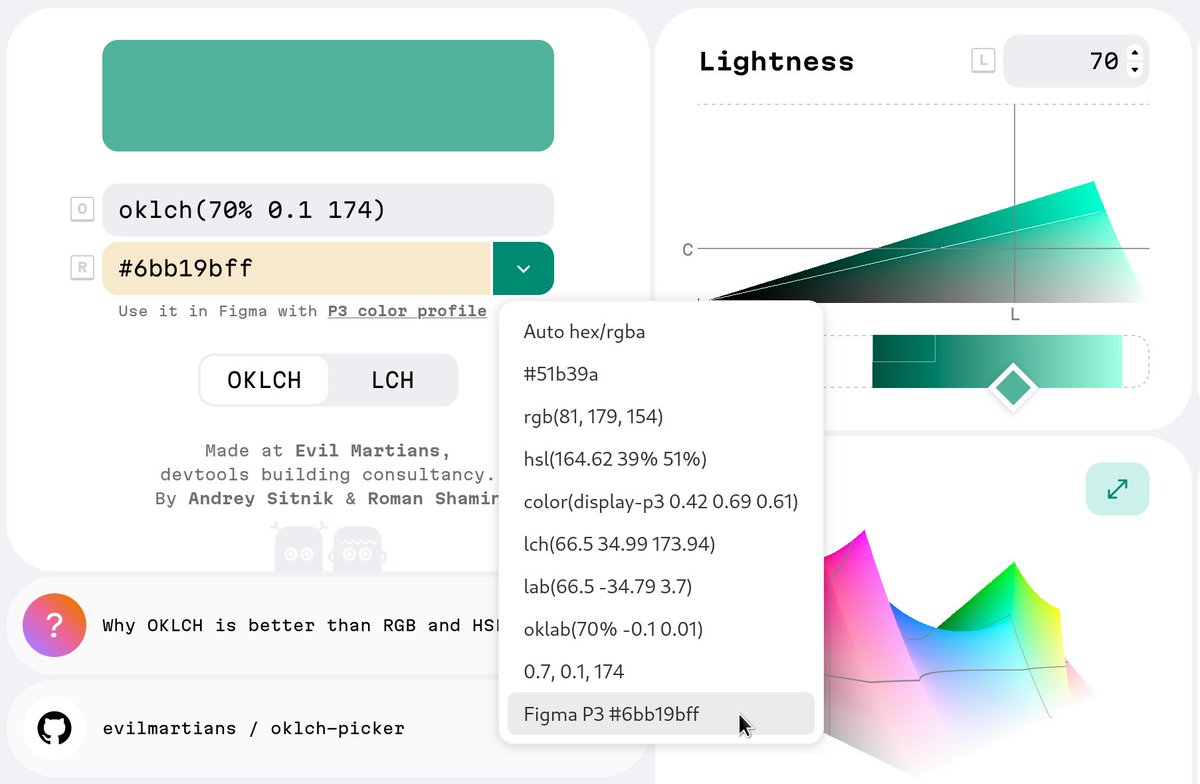
Task: Pick lab(66.5 -34.79 3.7) format
Action: pos(661,586)
